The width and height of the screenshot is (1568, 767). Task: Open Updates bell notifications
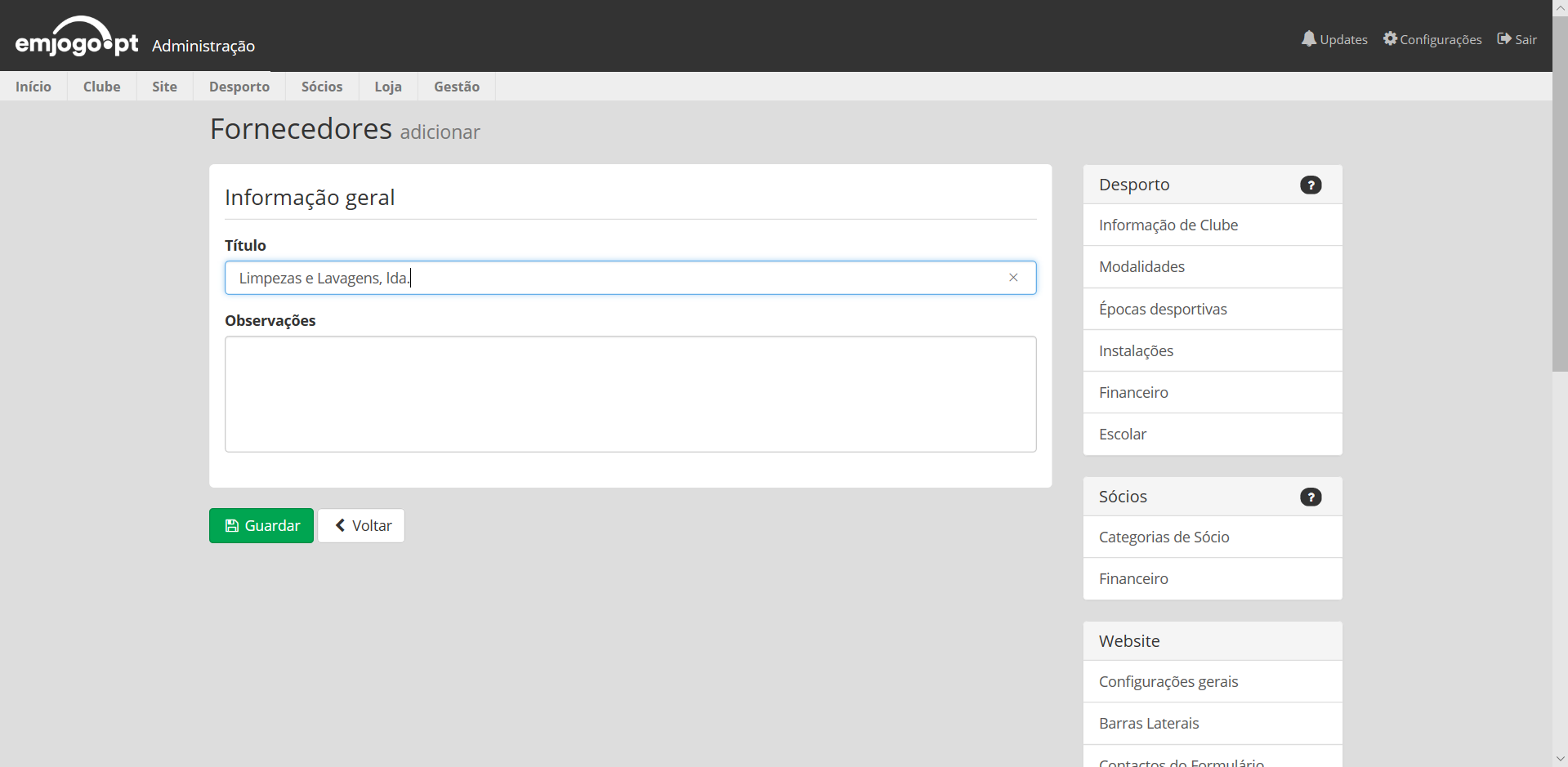coord(1333,39)
